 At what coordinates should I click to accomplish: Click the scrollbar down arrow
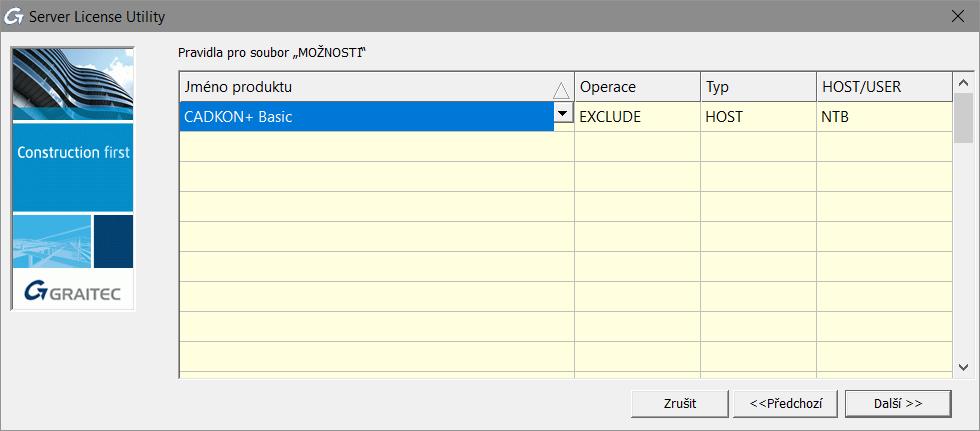tap(963, 367)
